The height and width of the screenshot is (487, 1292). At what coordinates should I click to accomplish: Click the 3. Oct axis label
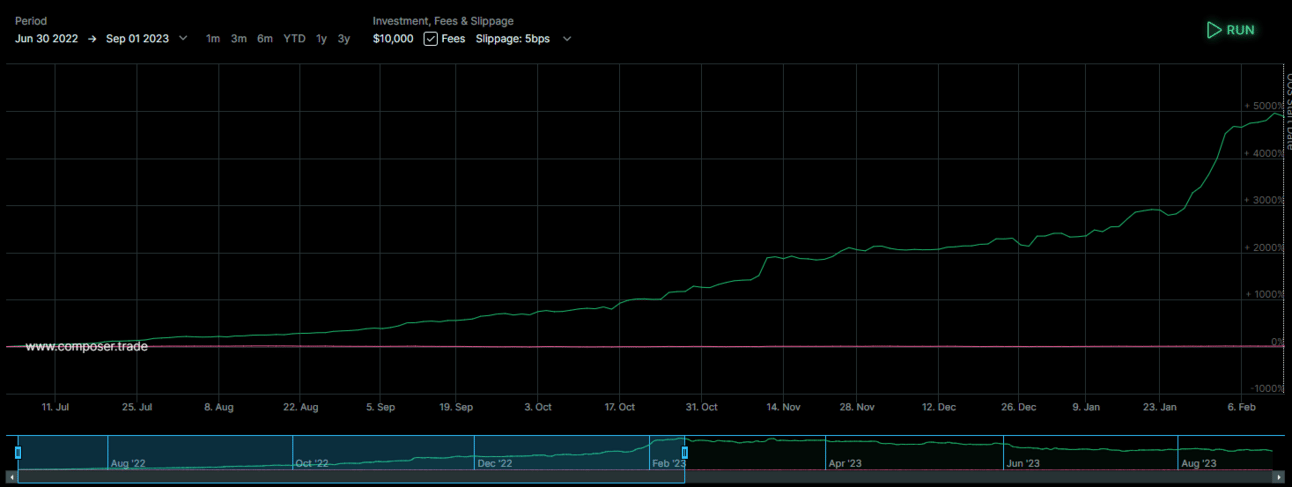(538, 408)
